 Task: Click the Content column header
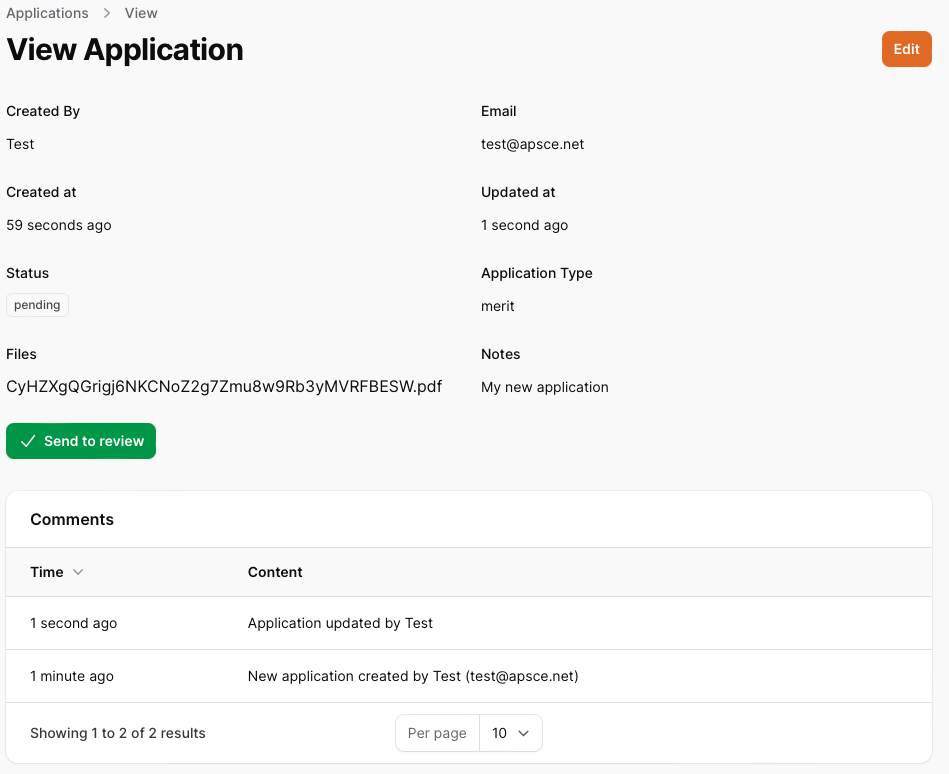pos(275,572)
